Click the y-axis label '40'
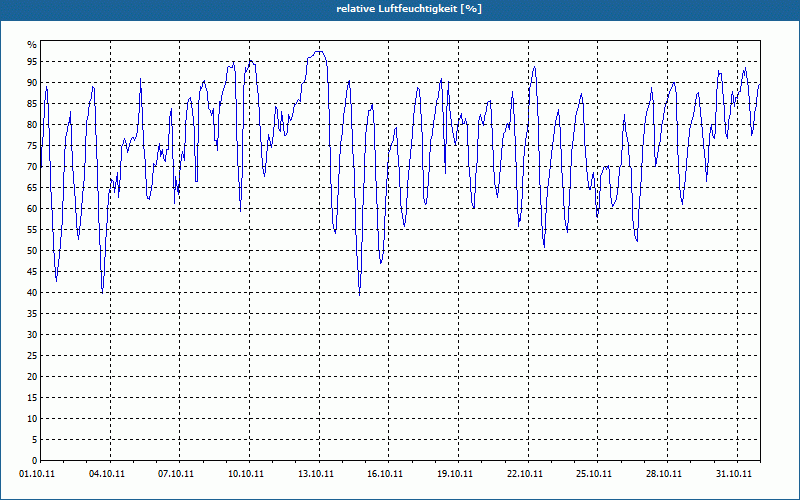Viewport: 800px width, 500px height. point(32,292)
